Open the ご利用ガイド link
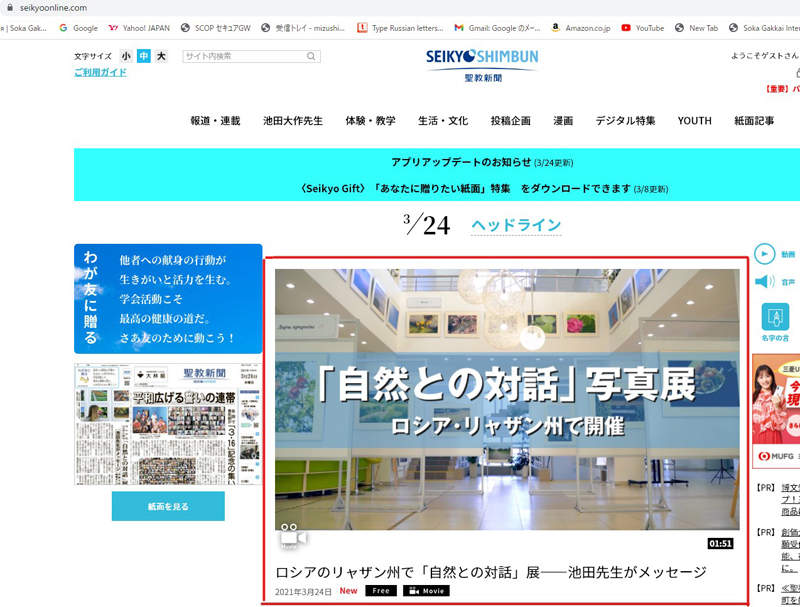 pos(100,73)
